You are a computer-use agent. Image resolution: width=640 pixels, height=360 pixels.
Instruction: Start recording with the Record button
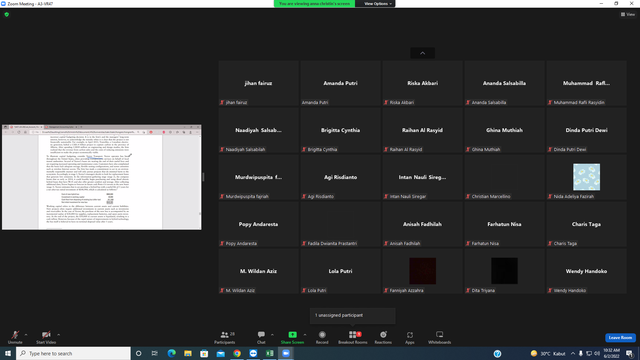tap(322, 337)
